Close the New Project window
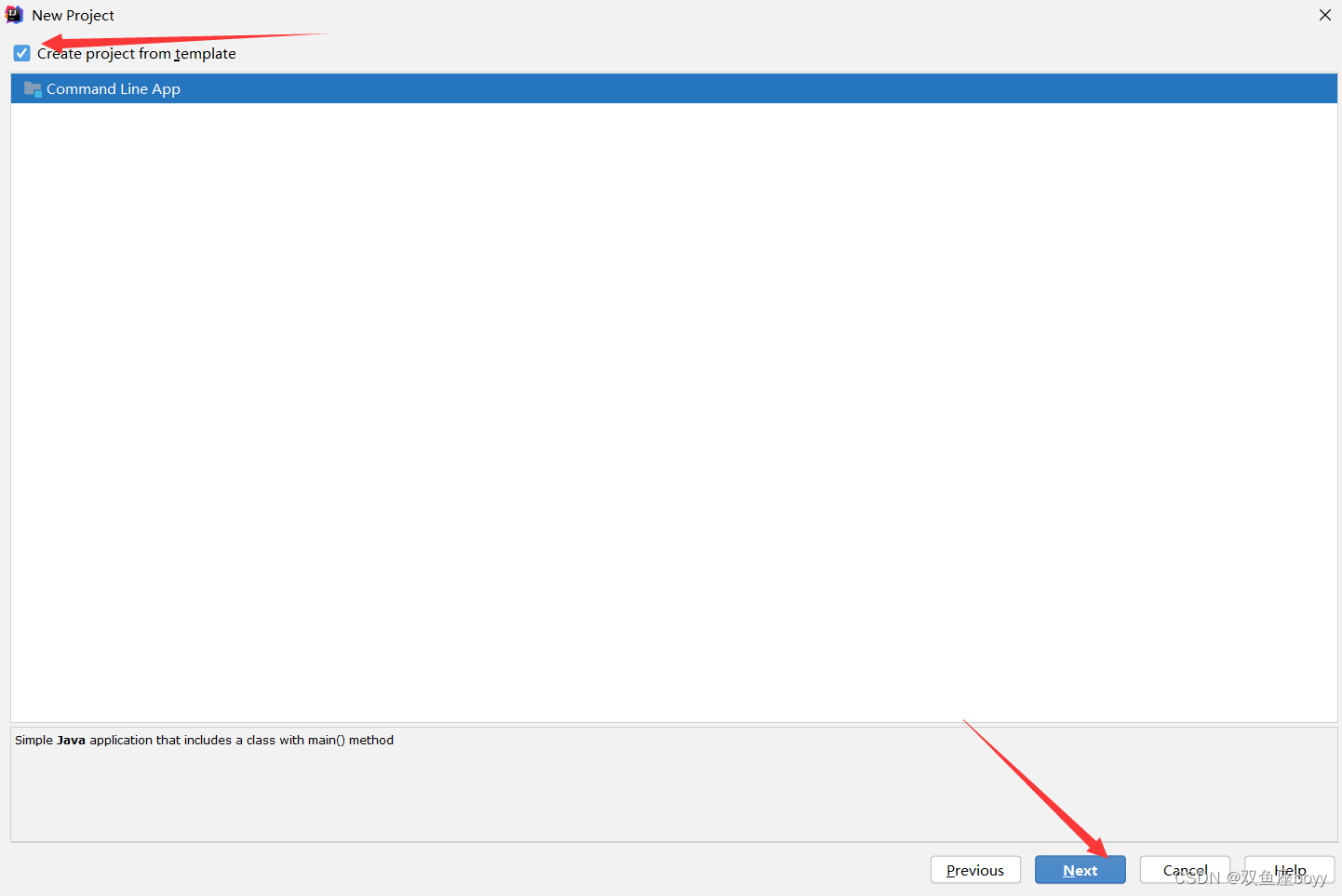Screen dimensions: 1342x896 (x=1325, y=15)
